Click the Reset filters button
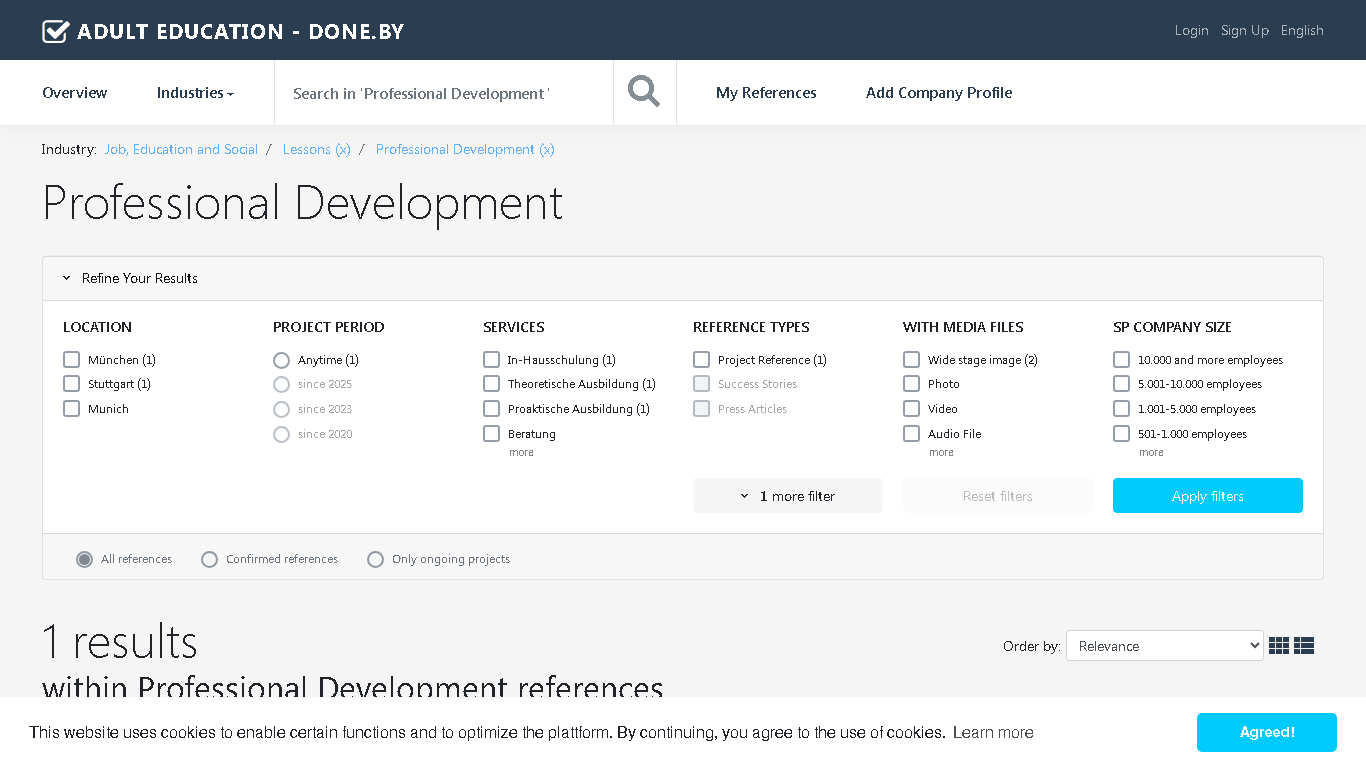Viewport: 1366px width, 768px height. [x=998, y=496]
